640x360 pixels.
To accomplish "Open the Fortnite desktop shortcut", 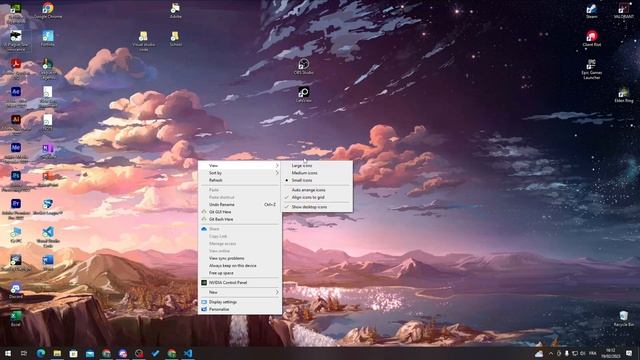I will 48,38.
